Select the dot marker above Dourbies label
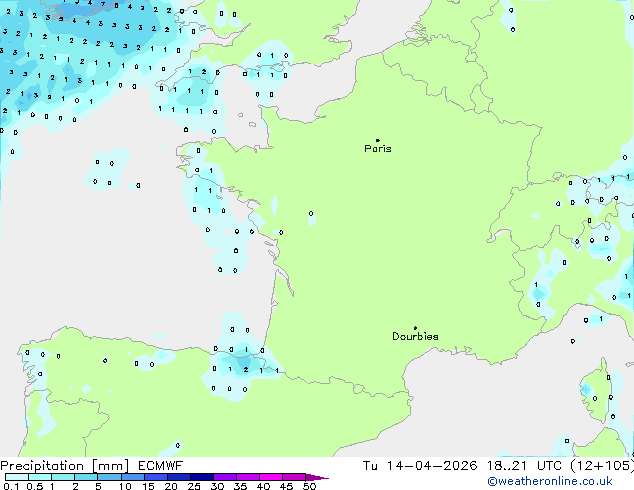The image size is (634, 490). (415, 328)
